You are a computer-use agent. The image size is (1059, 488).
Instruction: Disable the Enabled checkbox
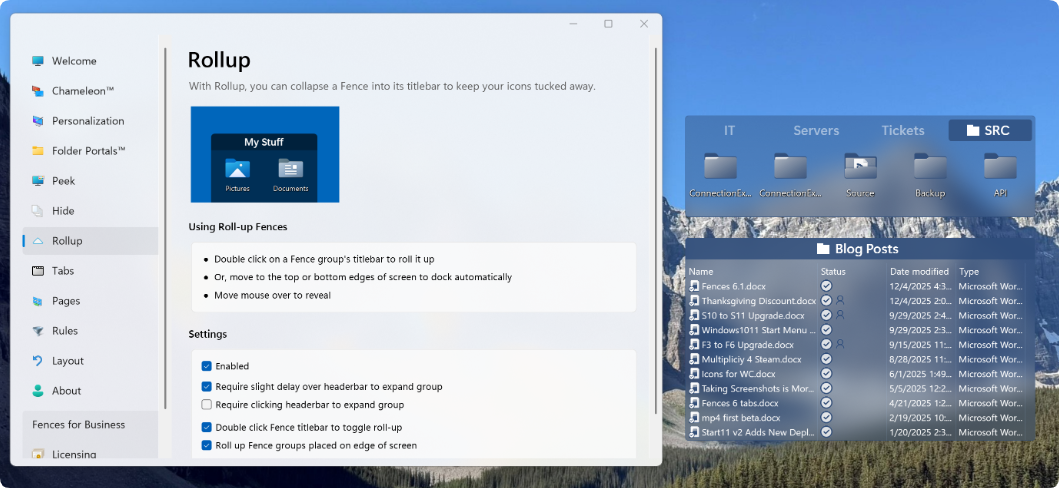click(x=207, y=367)
